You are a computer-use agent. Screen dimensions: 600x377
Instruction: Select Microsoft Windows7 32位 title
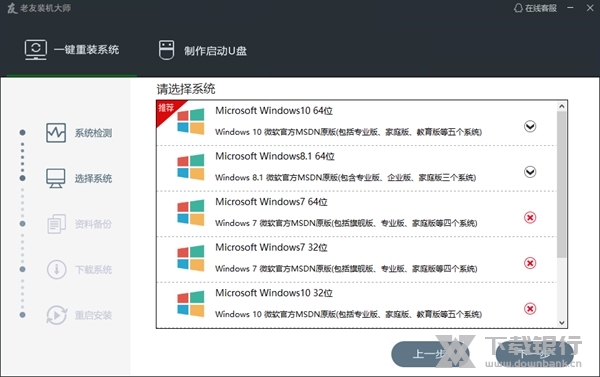point(271,247)
